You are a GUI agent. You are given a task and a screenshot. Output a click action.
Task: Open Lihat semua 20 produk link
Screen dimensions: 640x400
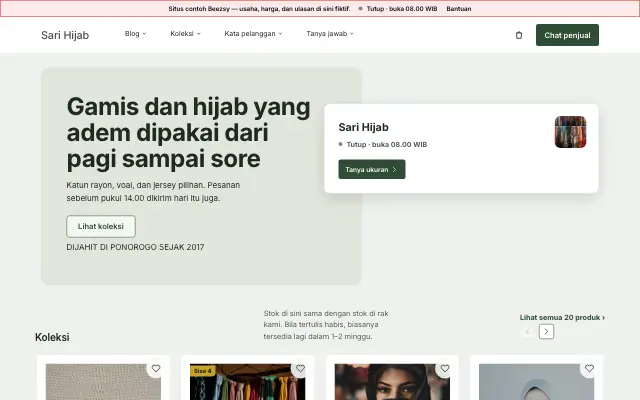coord(562,317)
